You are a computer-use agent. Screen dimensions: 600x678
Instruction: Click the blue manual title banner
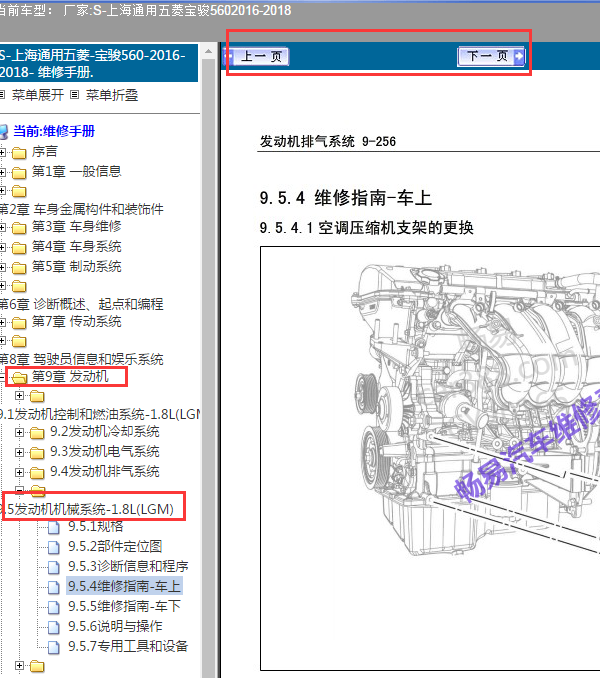99,63
